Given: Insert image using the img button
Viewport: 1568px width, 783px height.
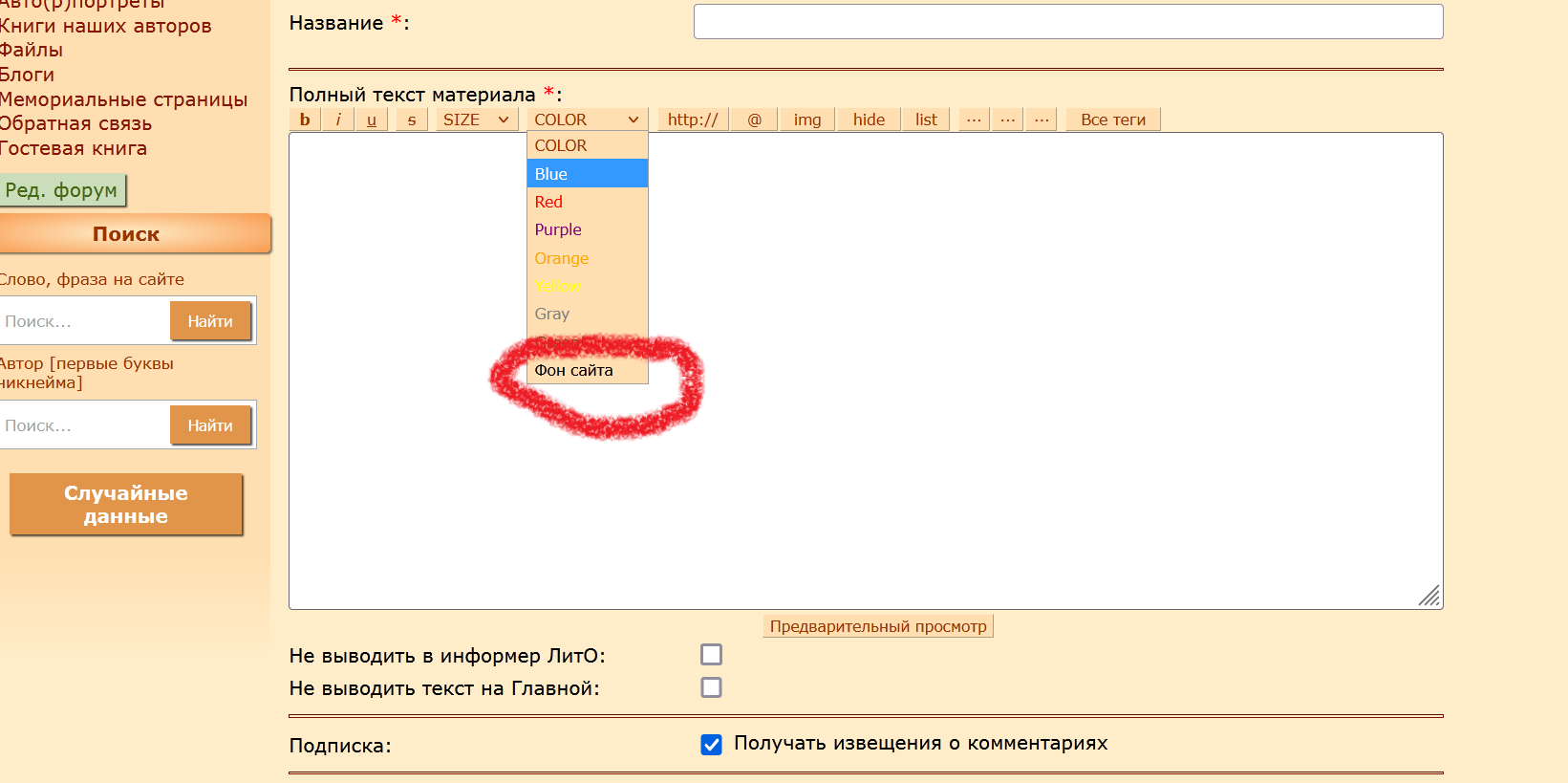Looking at the screenshot, I should tap(806, 120).
